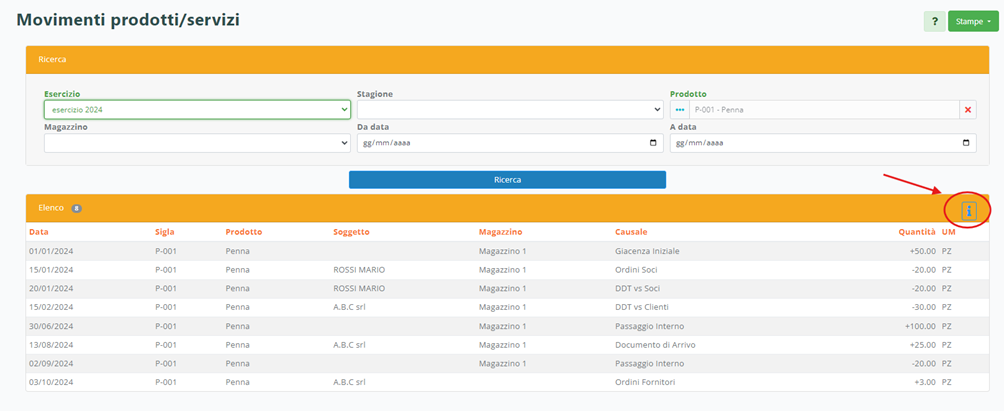Click the Elenco count badge
The image size is (1004, 411).
[x=77, y=208]
